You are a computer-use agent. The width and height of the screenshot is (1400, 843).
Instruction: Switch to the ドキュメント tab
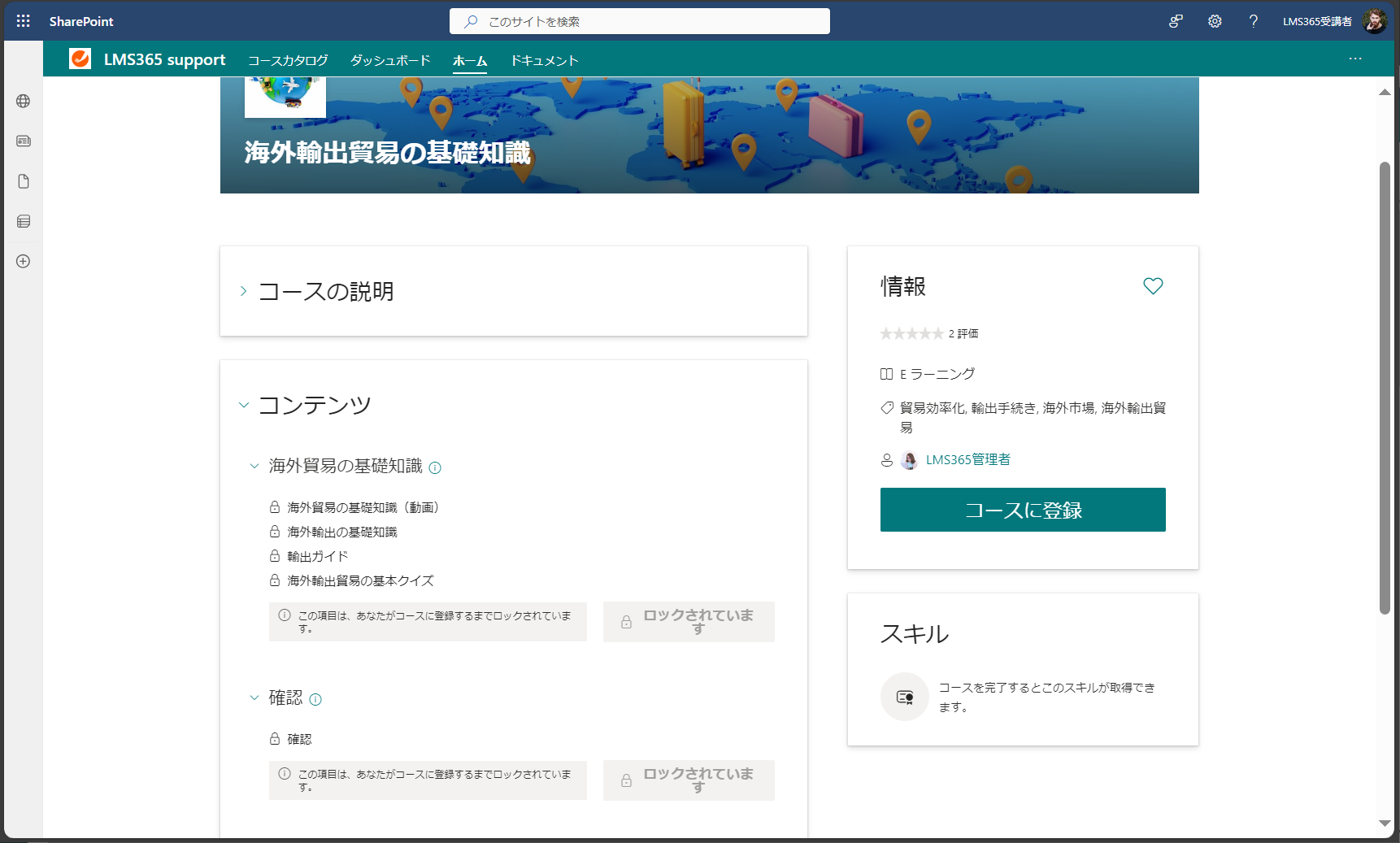tap(544, 59)
